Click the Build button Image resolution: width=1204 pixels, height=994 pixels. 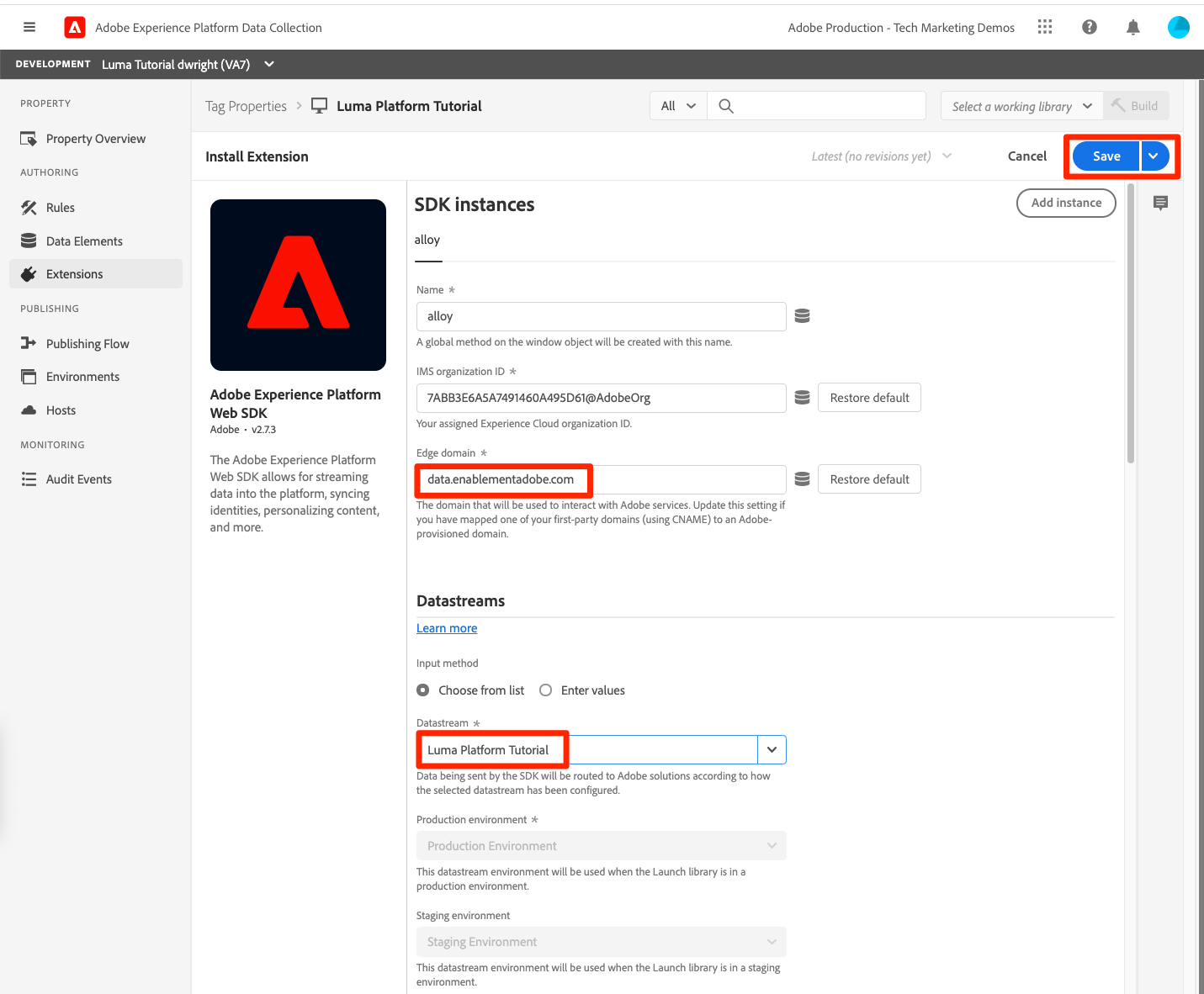[1136, 106]
